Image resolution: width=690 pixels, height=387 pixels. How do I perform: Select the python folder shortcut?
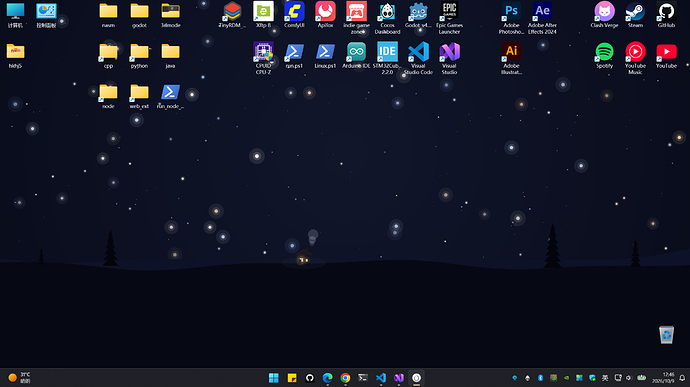pyautogui.click(x=139, y=55)
